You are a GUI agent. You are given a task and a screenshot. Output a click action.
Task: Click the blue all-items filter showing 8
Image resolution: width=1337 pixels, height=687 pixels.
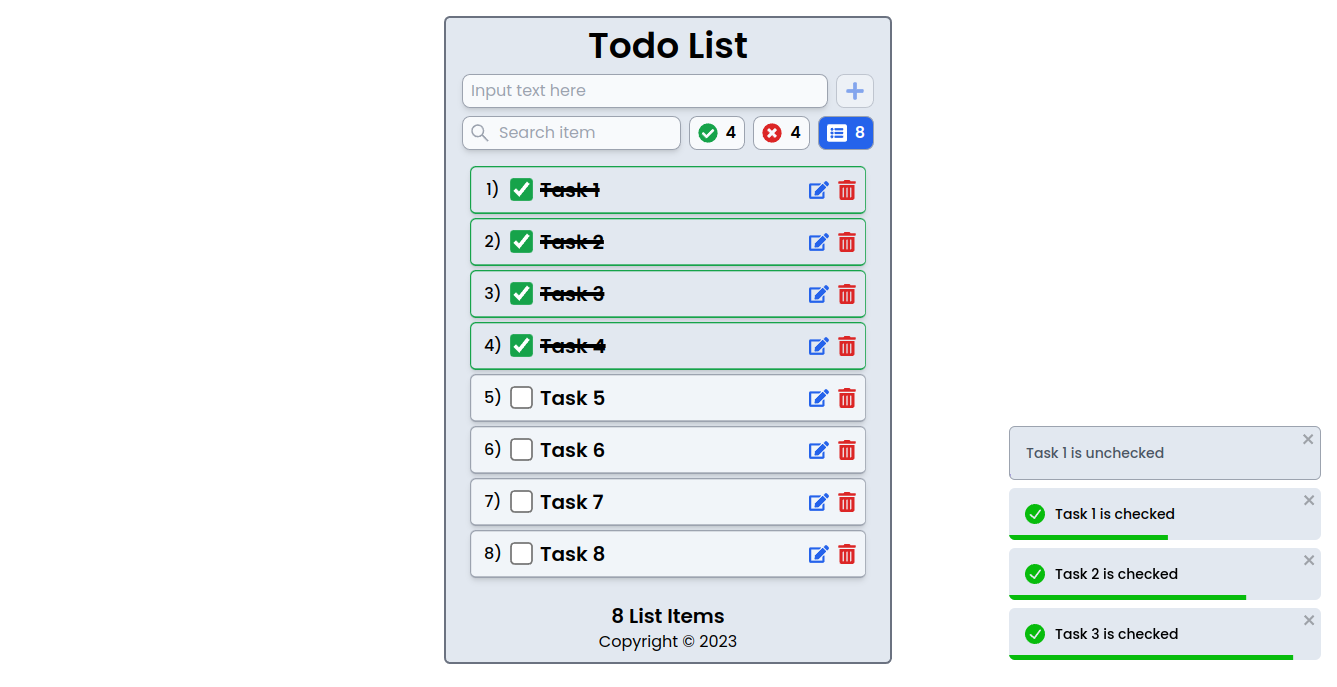pyautogui.click(x=845, y=132)
